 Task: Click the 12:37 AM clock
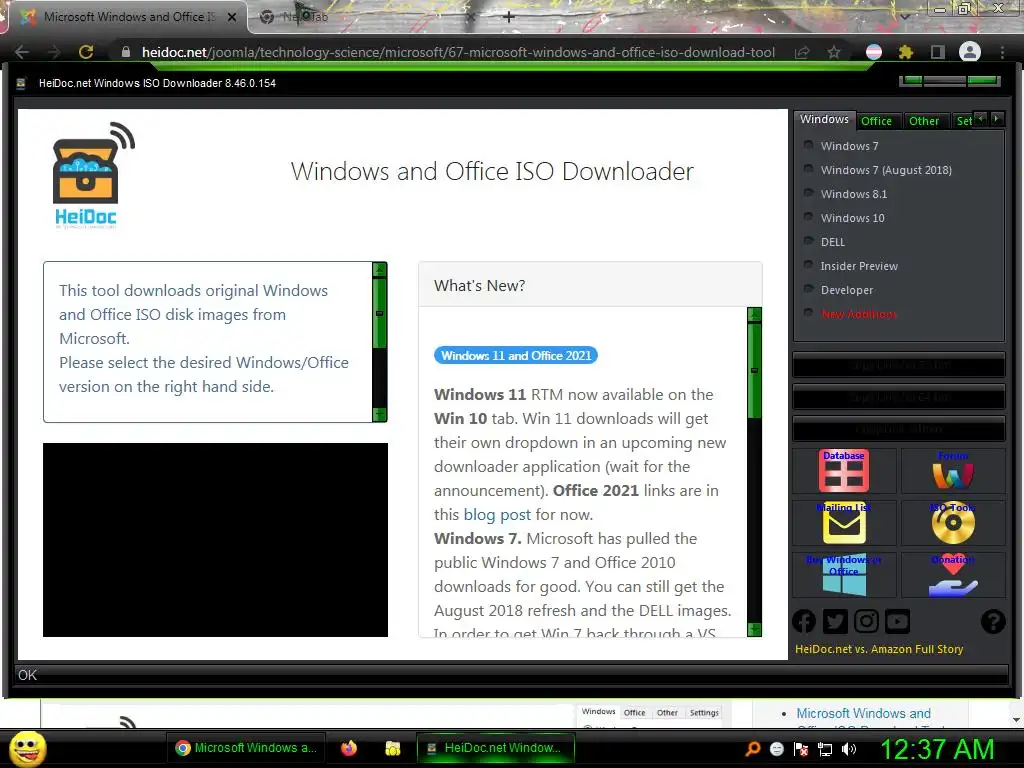pyautogui.click(x=938, y=749)
